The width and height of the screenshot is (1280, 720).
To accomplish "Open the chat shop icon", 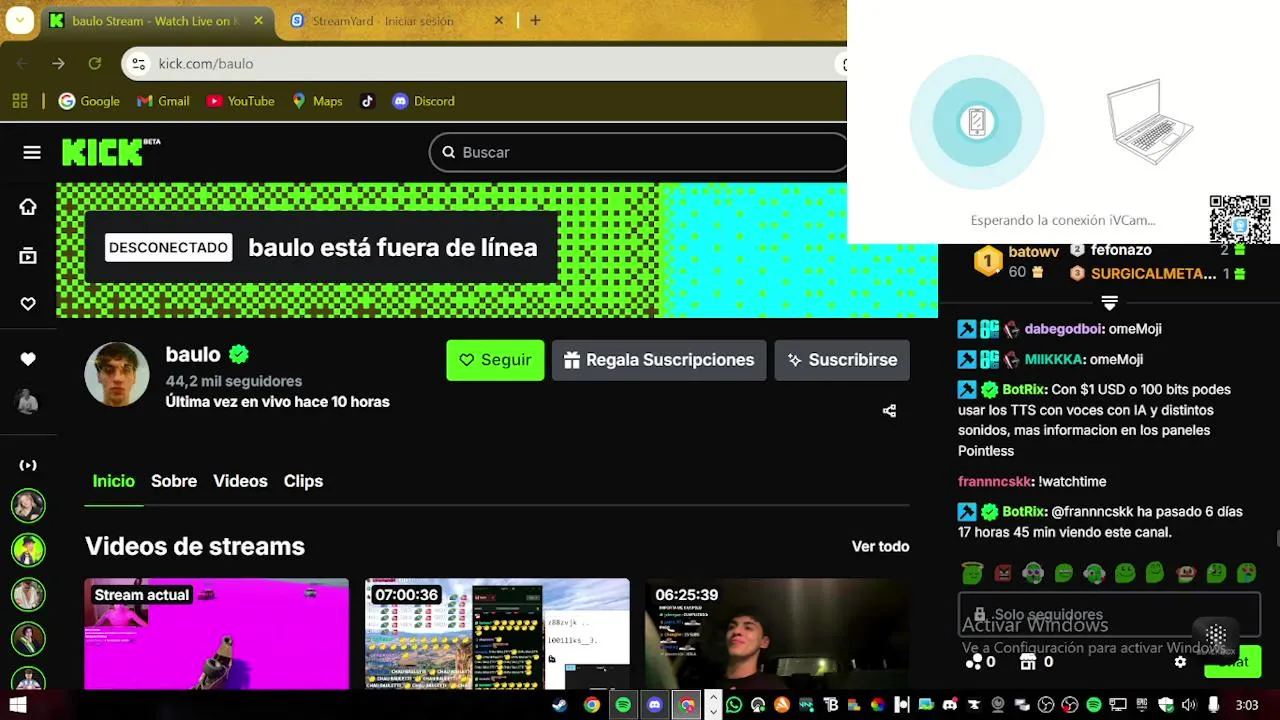I will (x=1029, y=662).
